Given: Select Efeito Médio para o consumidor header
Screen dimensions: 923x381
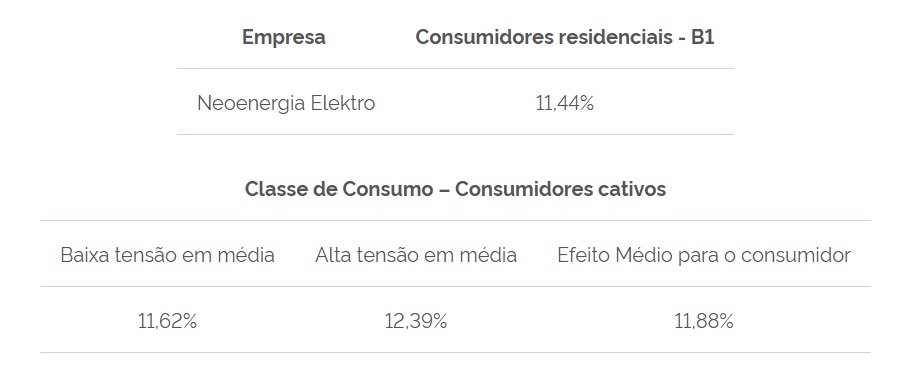Looking at the screenshot, I should click(x=703, y=255).
